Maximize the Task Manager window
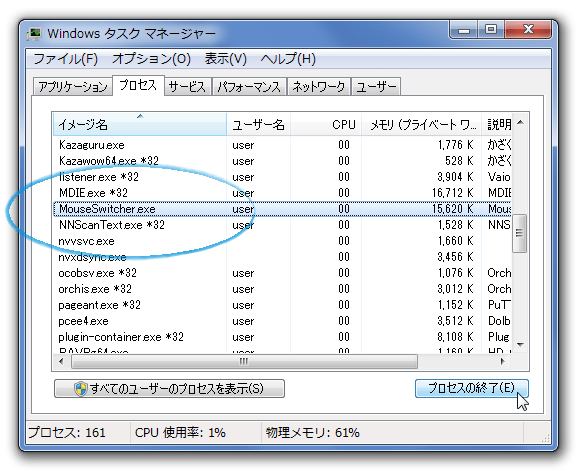581x473 pixels. [491, 30]
